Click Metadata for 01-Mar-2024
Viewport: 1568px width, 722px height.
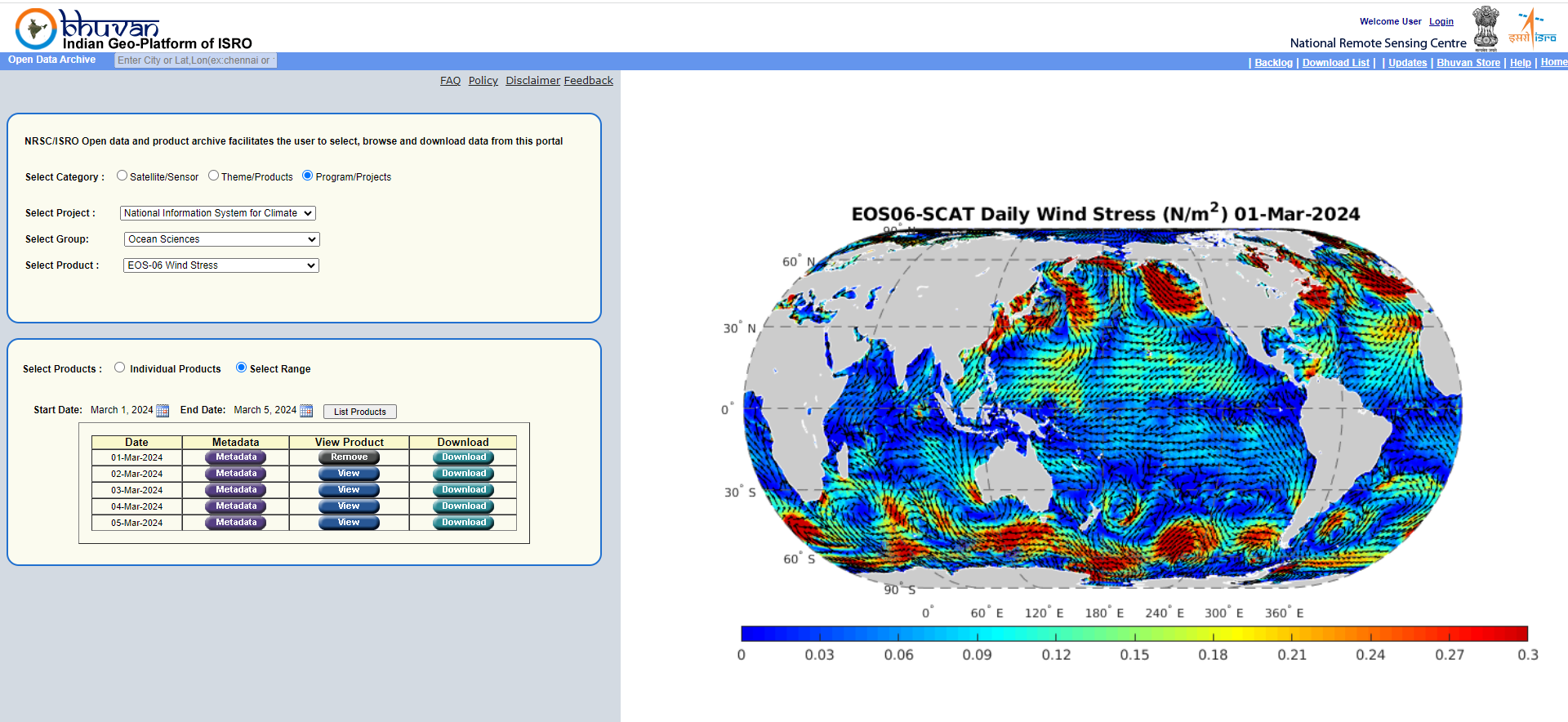tap(236, 457)
